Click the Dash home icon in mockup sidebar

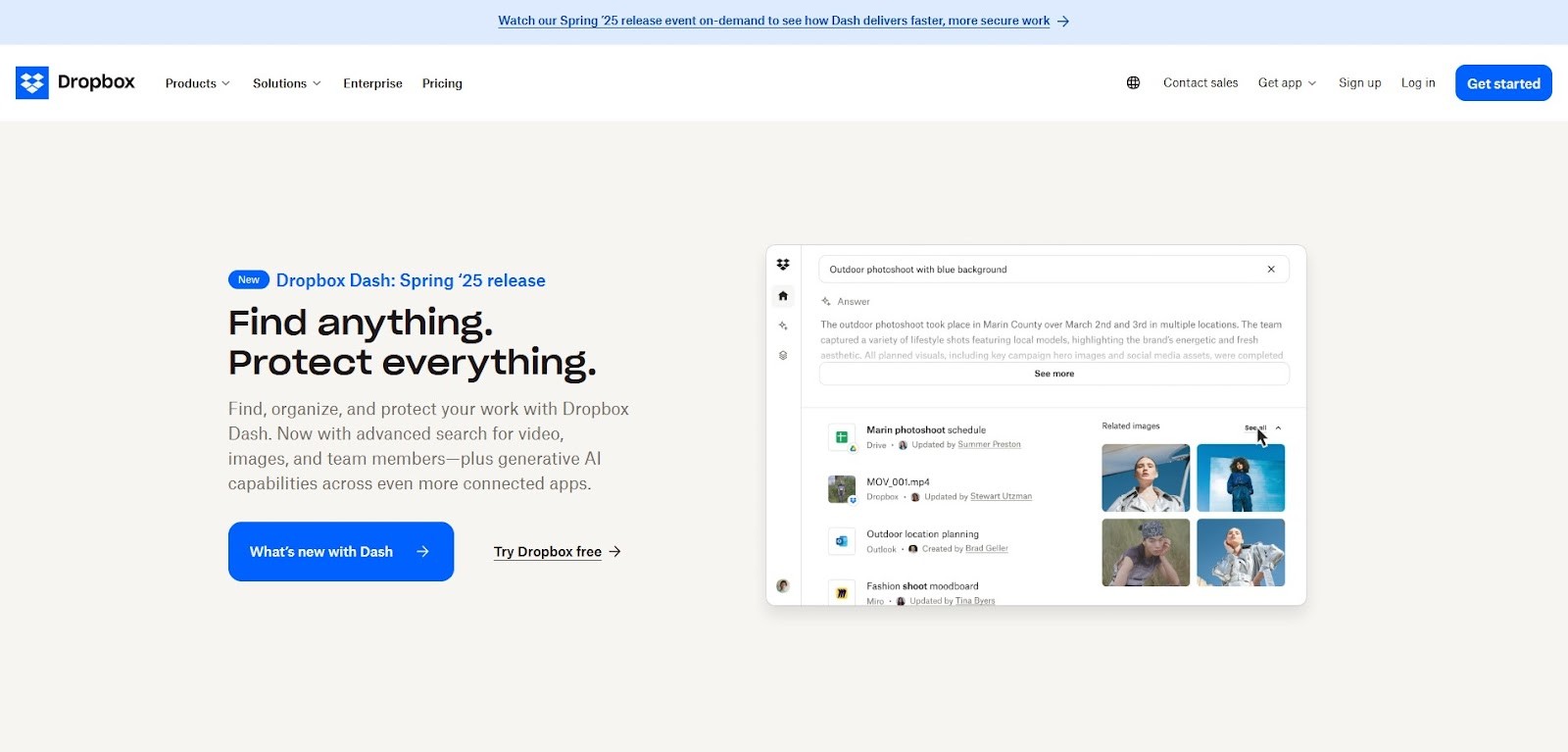[783, 295]
